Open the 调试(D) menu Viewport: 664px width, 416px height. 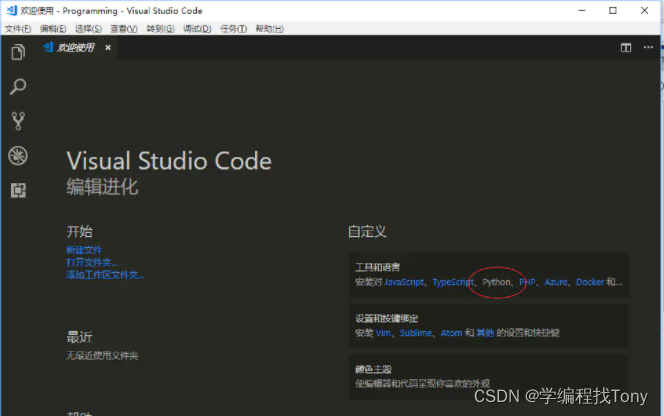coord(197,28)
